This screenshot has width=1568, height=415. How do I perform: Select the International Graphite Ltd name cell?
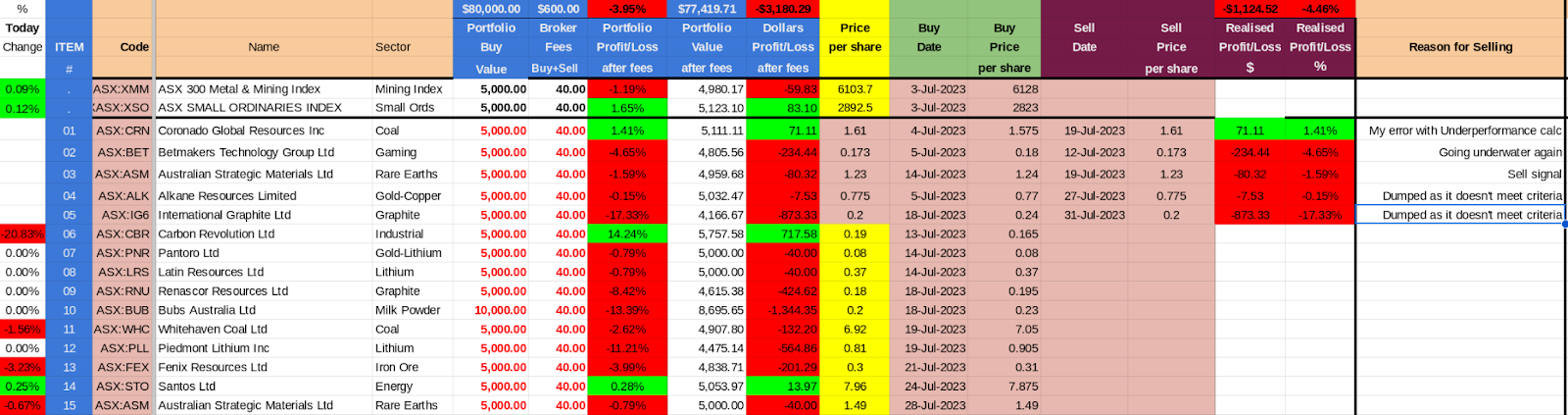pyautogui.click(x=264, y=215)
